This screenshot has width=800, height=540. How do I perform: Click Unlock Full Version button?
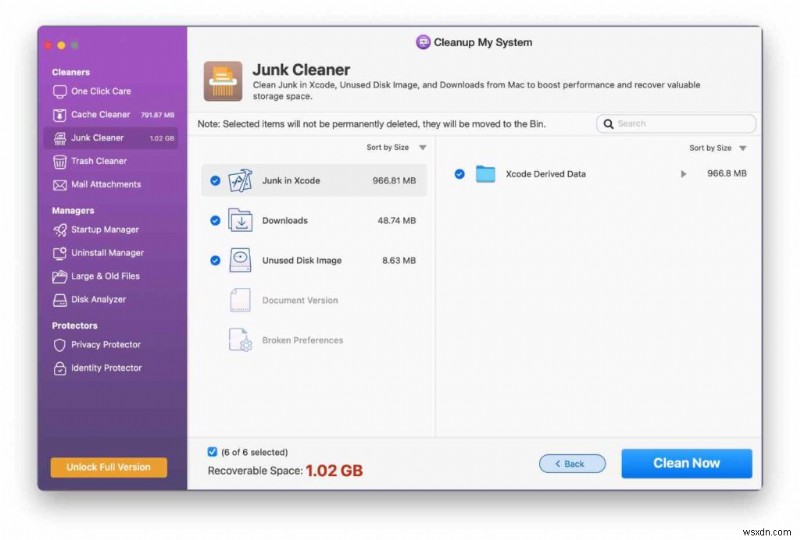tap(109, 467)
